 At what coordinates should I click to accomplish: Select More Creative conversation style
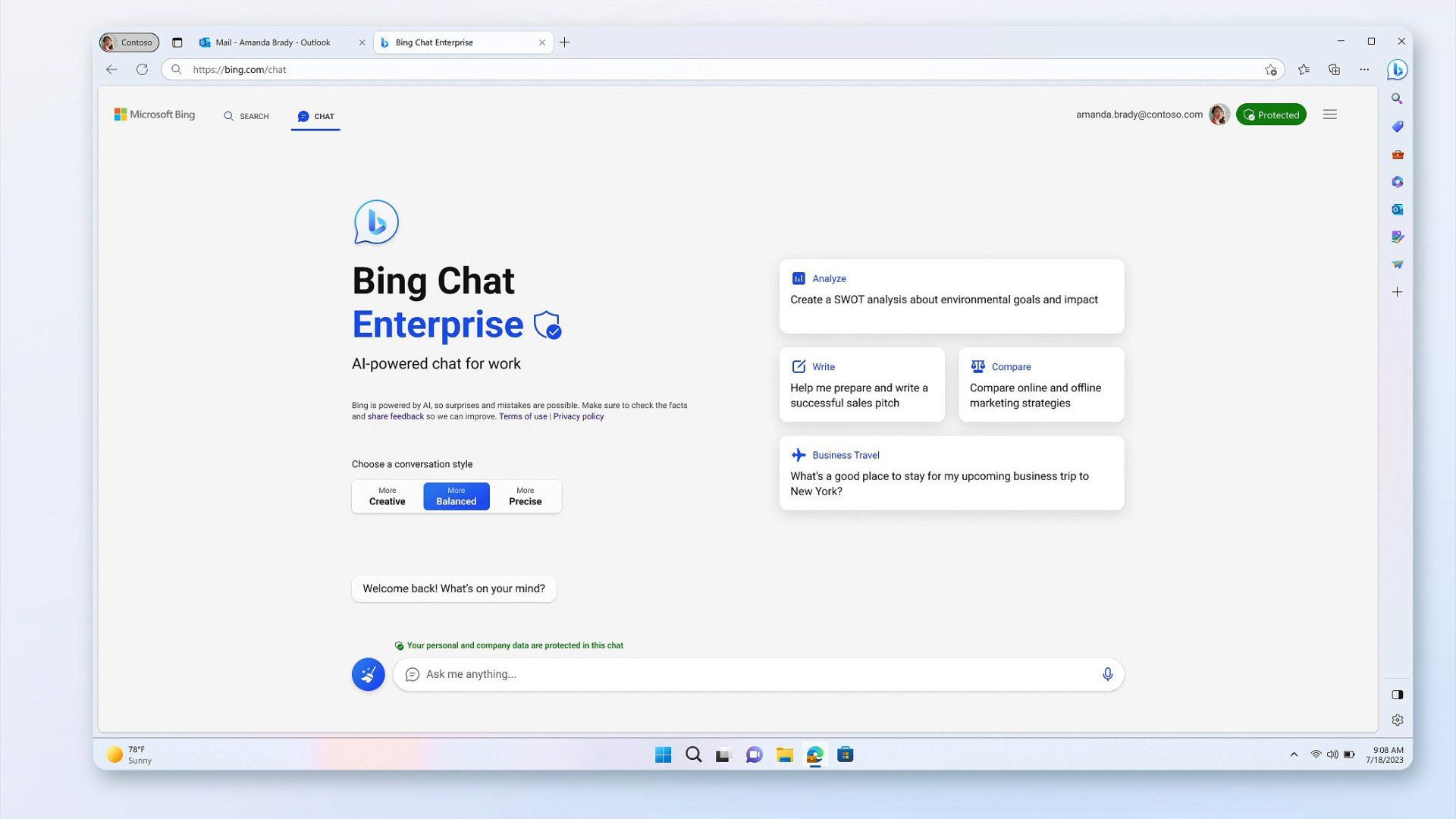pyautogui.click(x=386, y=496)
